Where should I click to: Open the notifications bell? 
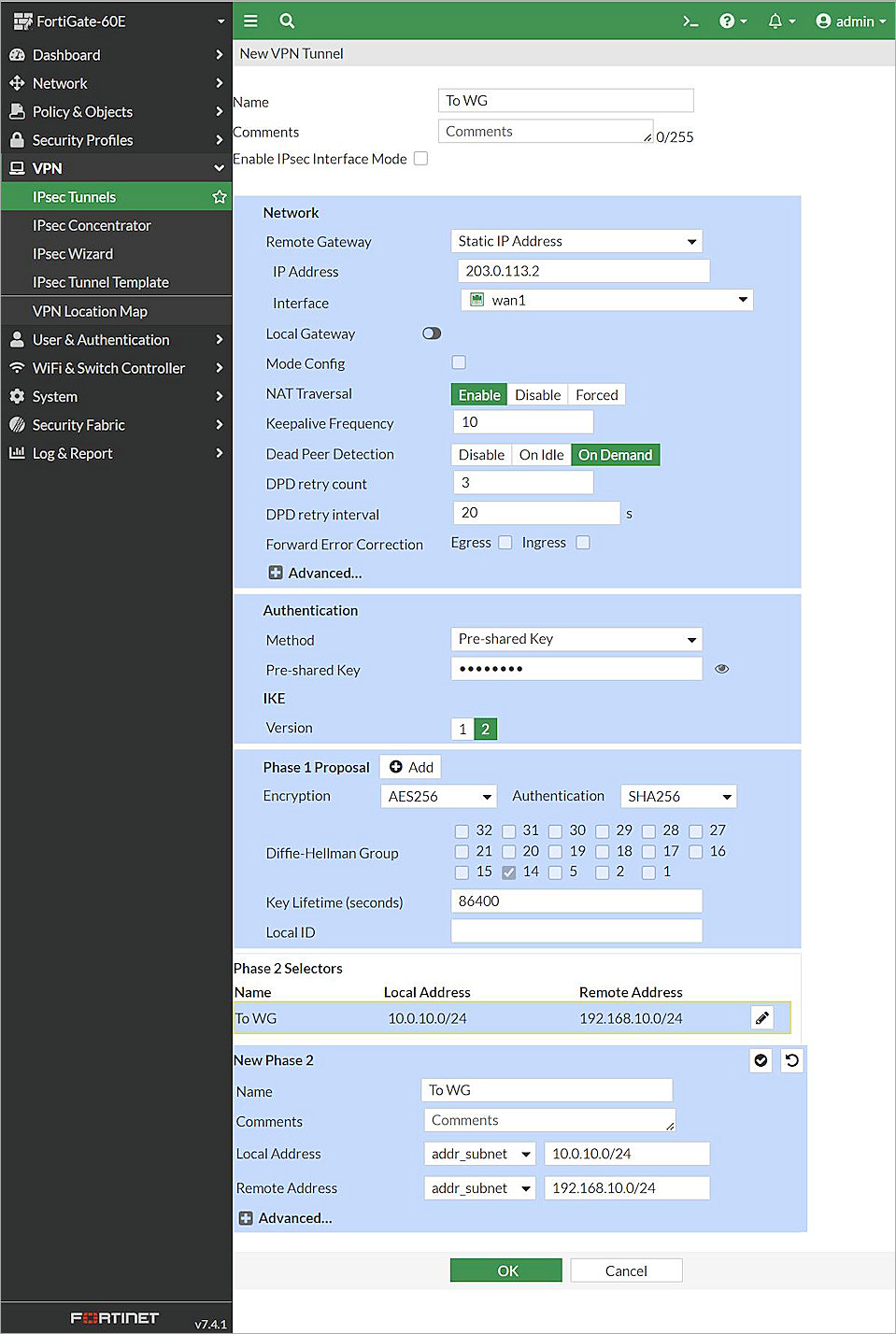(776, 20)
